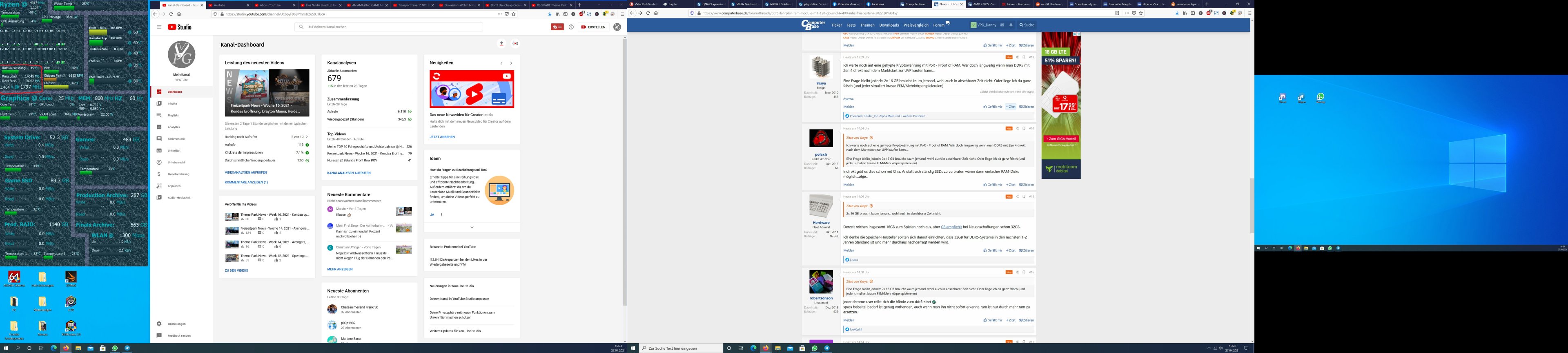The image size is (1568, 353).
Task: Expand quote from Yasya in polaxis post
Action: [x=871, y=138]
